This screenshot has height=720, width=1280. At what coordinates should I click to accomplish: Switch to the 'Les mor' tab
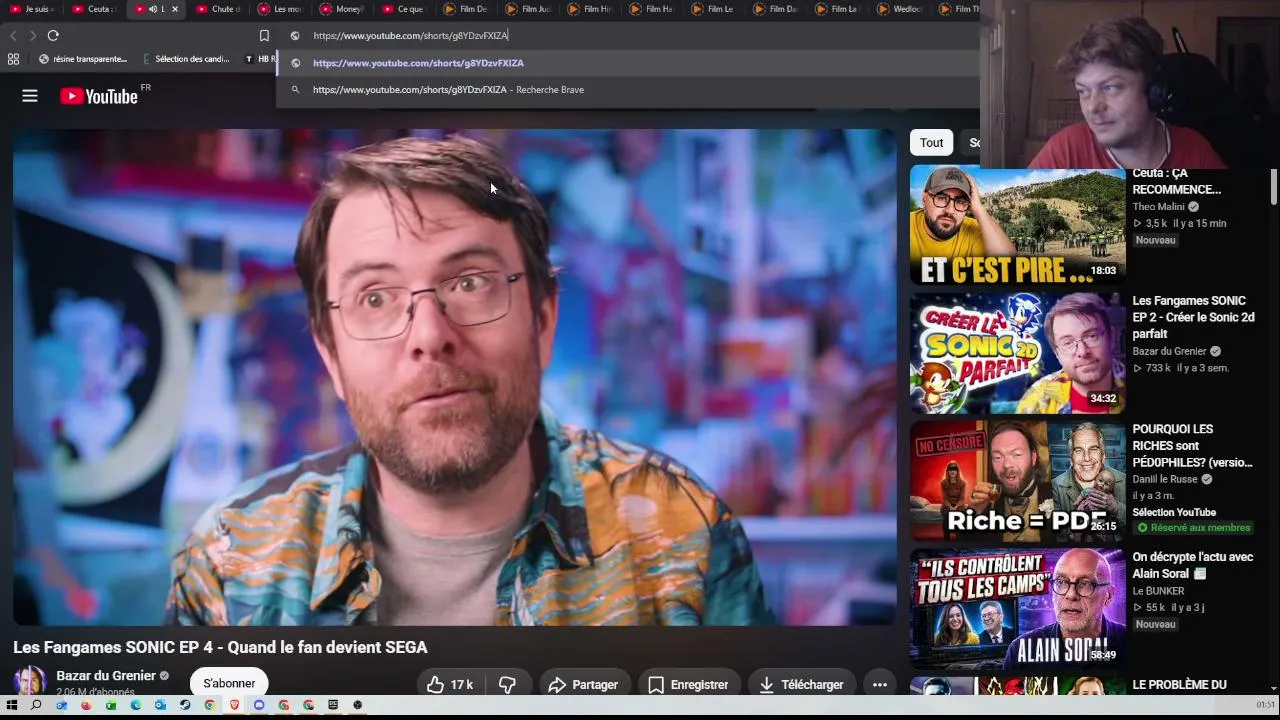coord(281,9)
